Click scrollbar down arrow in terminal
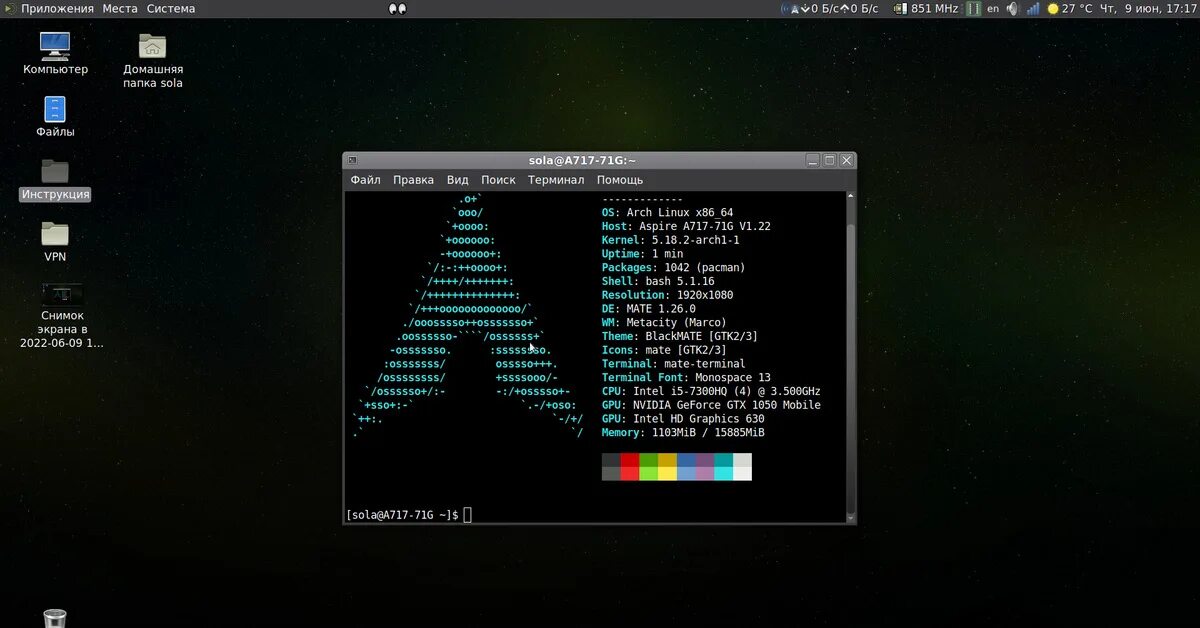Viewport: 1200px width, 628px height. pos(851,517)
